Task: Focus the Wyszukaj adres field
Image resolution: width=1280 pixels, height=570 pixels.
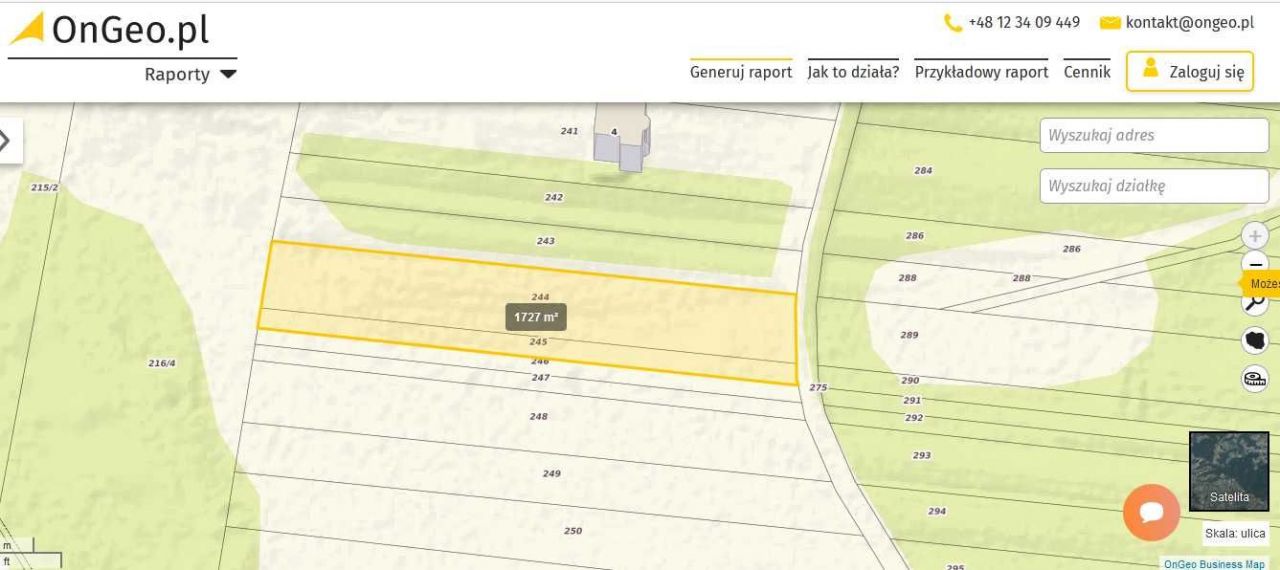Action: pos(1154,135)
